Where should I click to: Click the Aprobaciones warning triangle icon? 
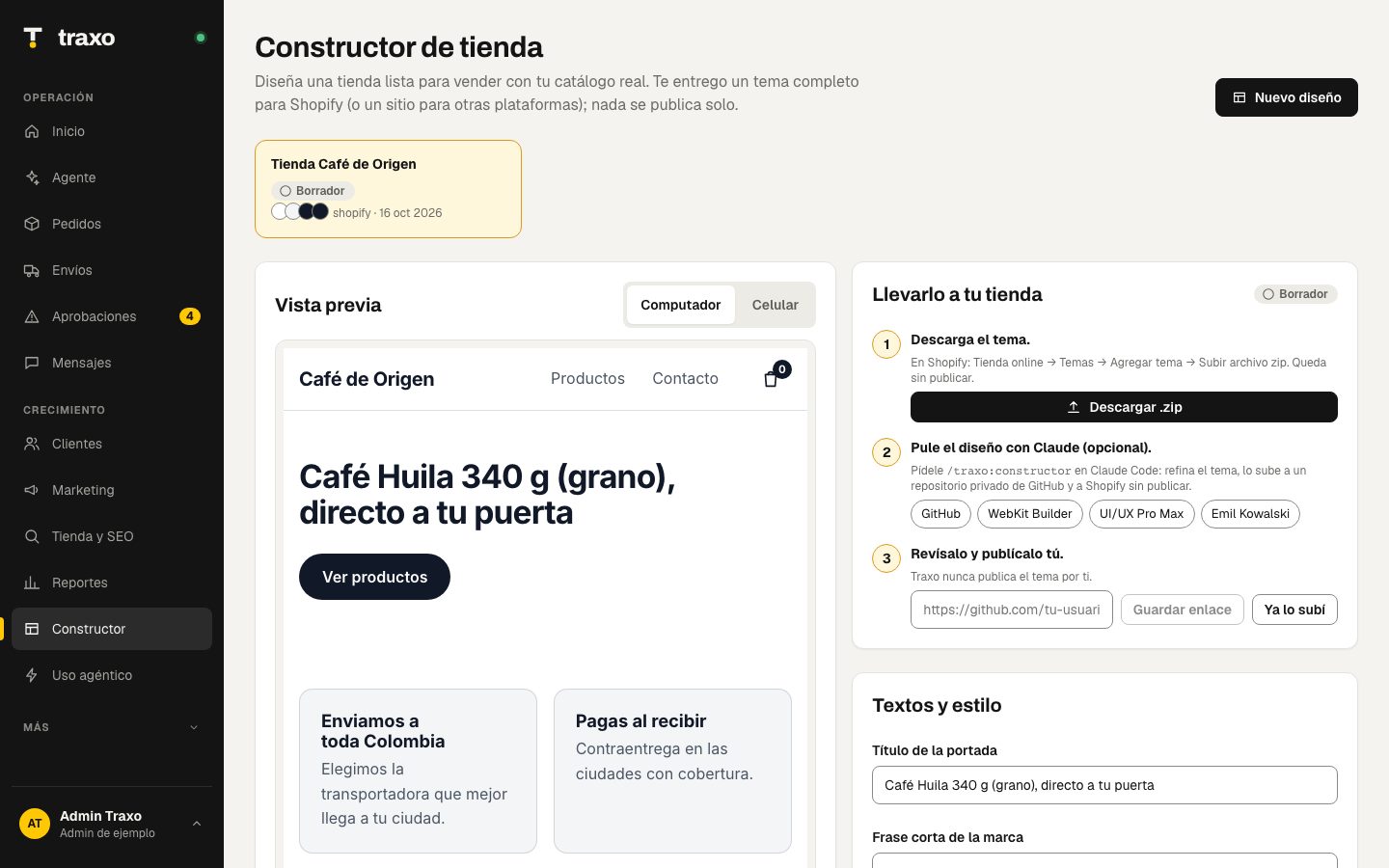pos(32,316)
